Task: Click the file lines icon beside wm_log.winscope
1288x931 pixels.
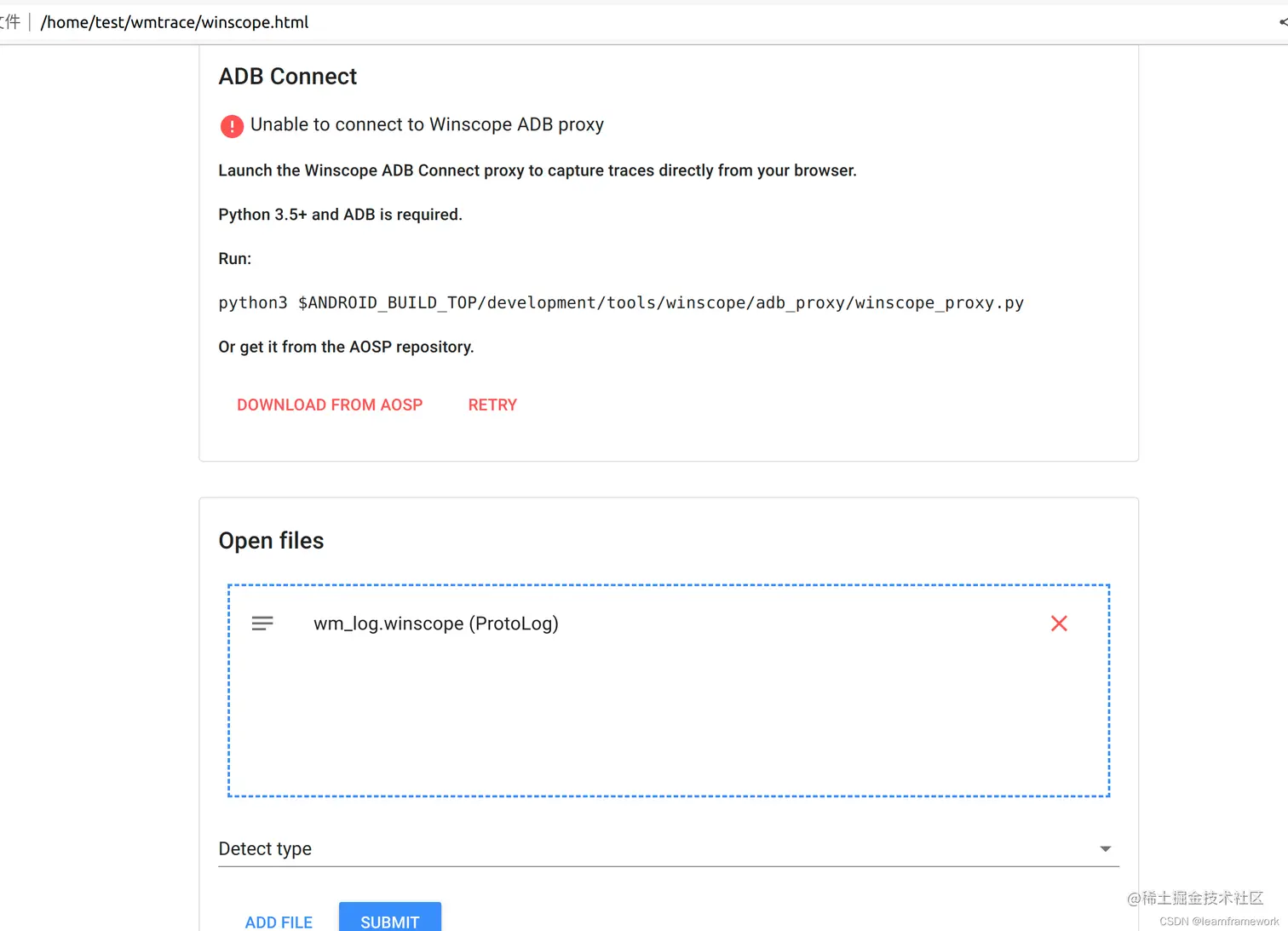Action: click(262, 624)
